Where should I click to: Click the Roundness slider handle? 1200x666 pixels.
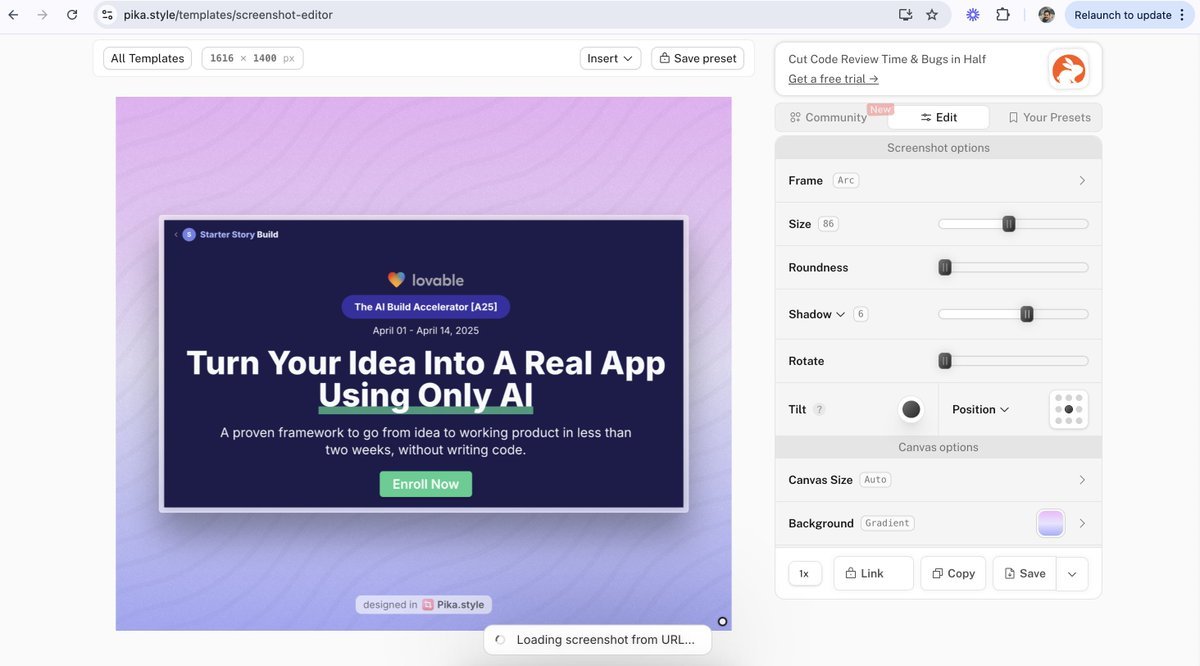point(945,267)
